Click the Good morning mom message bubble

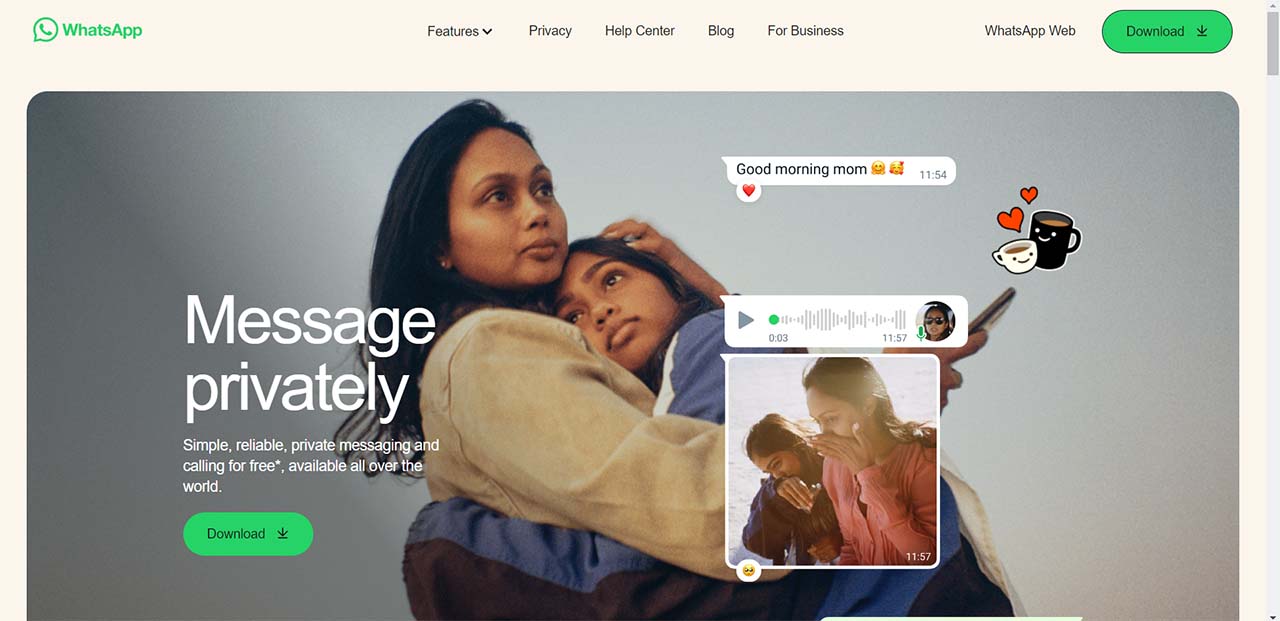(x=840, y=170)
